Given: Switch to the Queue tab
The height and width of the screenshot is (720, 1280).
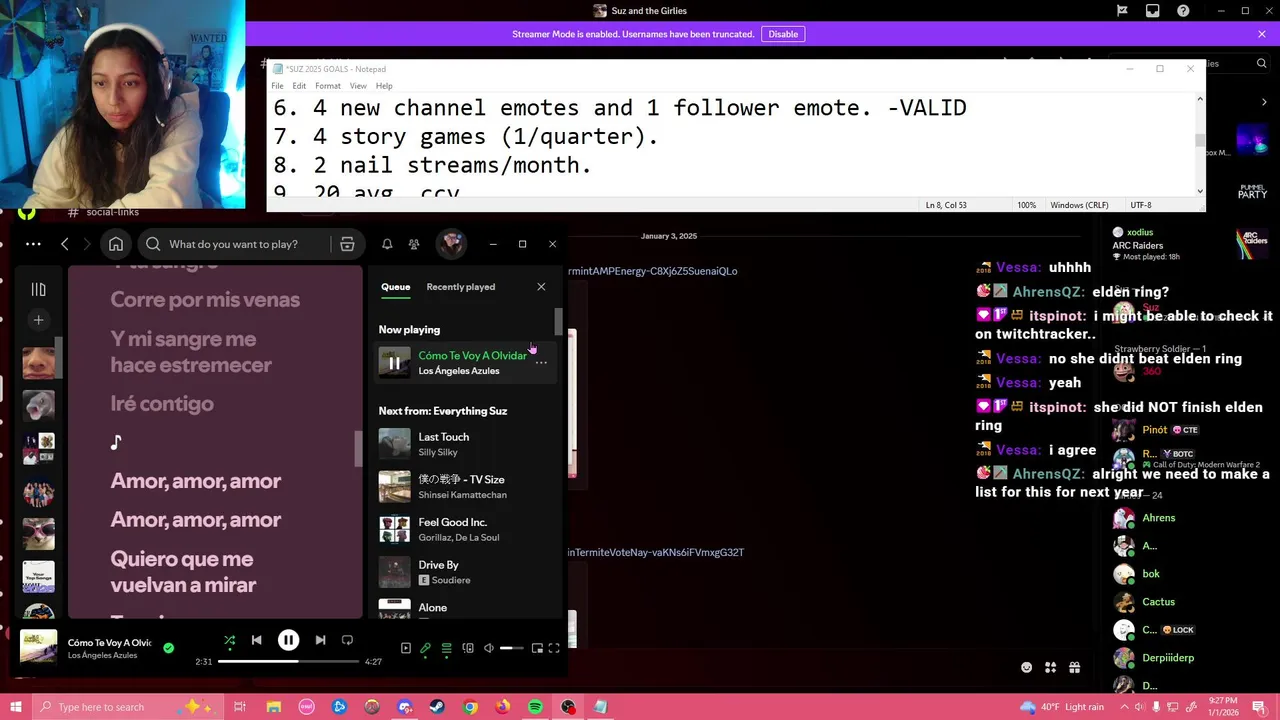Looking at the screenshot, I should 395,287.
